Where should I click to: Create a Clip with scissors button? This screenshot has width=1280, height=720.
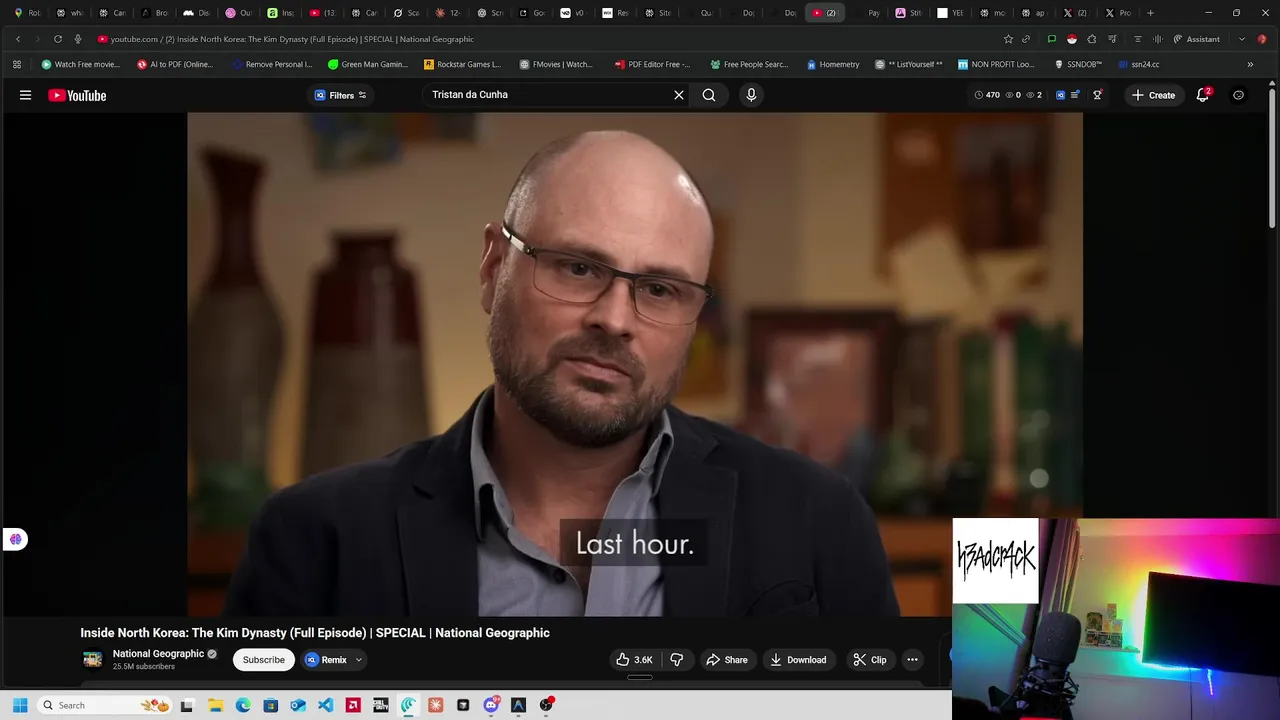click(870, 660)
